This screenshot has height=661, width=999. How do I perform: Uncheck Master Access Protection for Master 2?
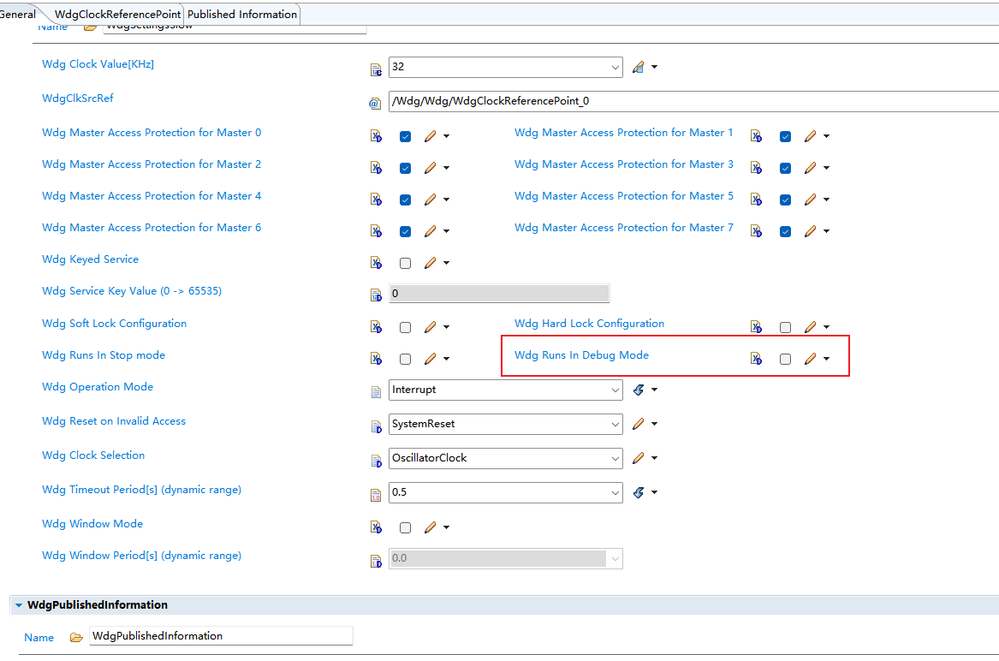[x=405, y=168]
